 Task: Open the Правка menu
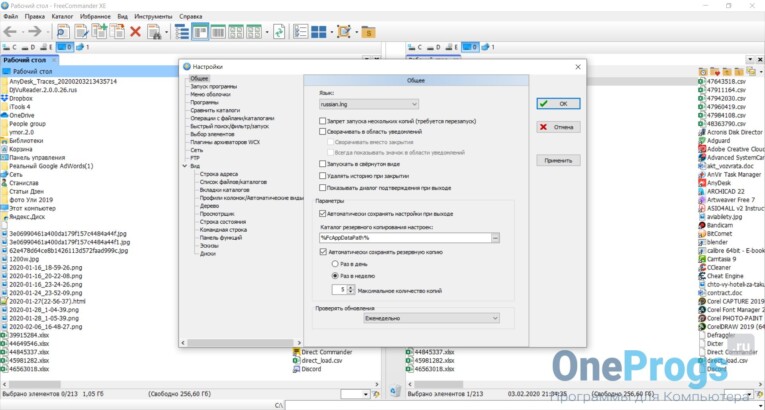tap(35, 17)
